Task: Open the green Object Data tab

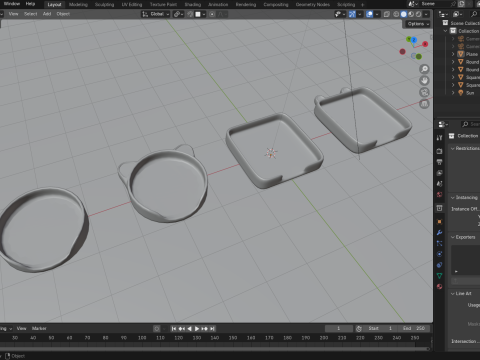Action: (x=439, y=276)
